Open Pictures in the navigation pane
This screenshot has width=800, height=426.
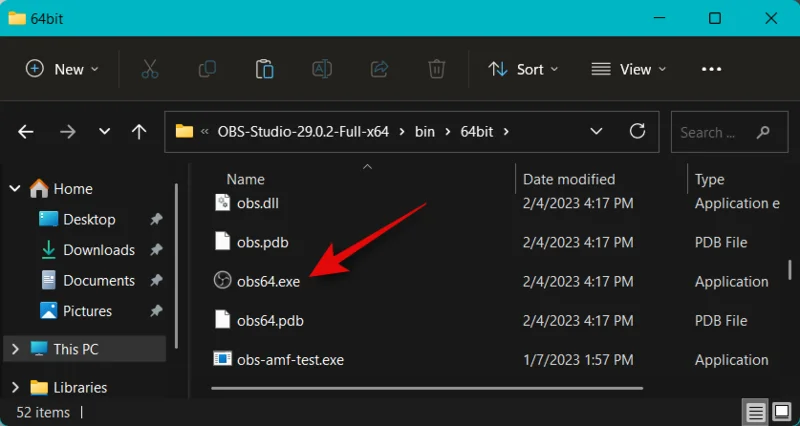87,311
